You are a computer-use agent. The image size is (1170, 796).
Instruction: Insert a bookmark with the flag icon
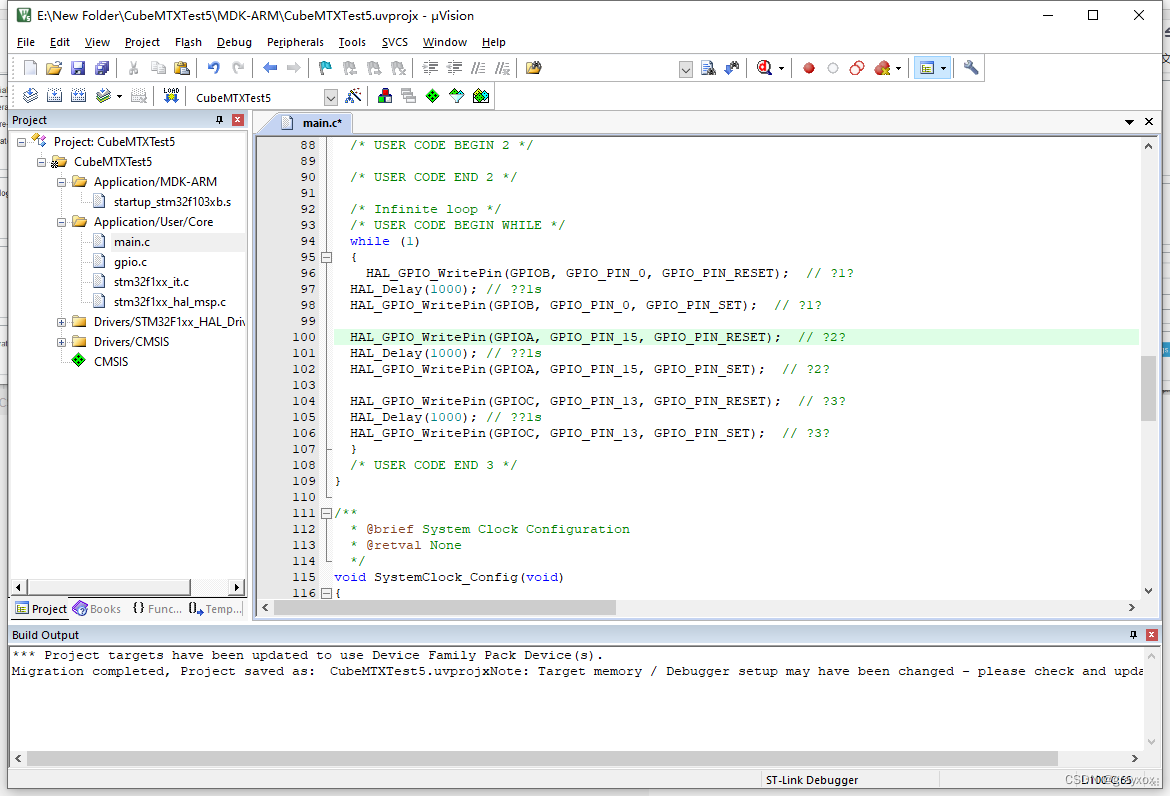(x=325, y=68)
